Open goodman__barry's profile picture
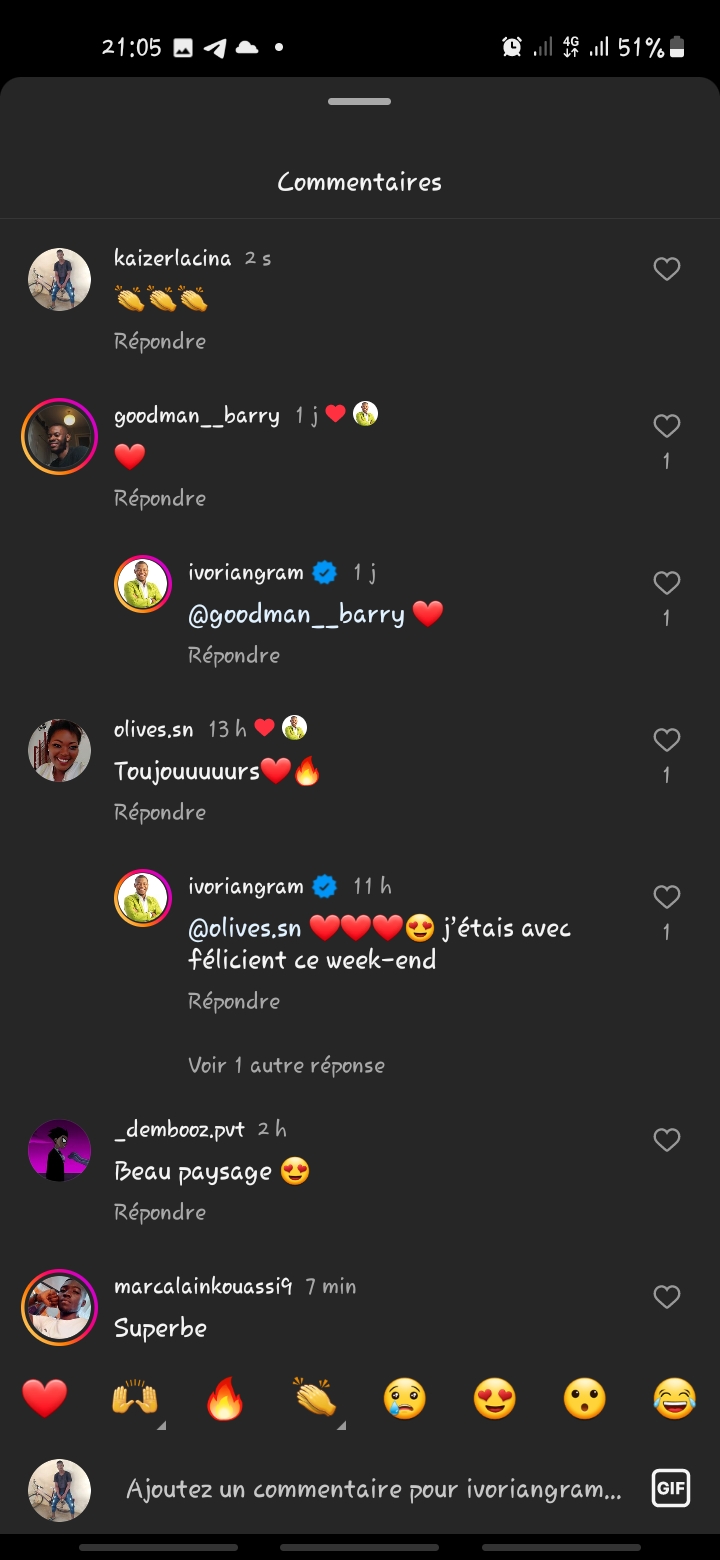The height and width of the screenshot is (1560, 720). click(x=60, y=436)
